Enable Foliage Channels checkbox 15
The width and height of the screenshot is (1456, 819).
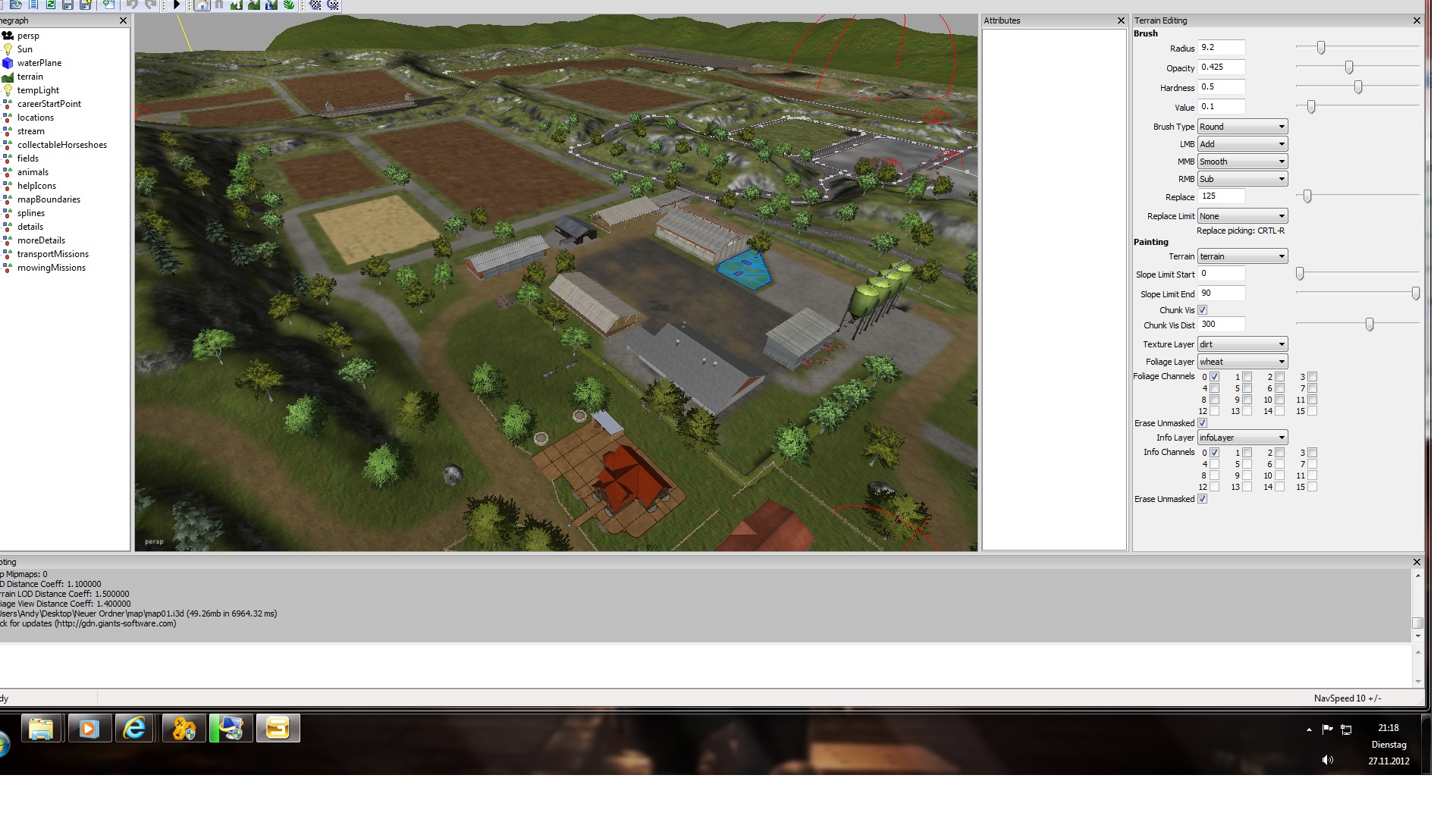click(1312, 411)
